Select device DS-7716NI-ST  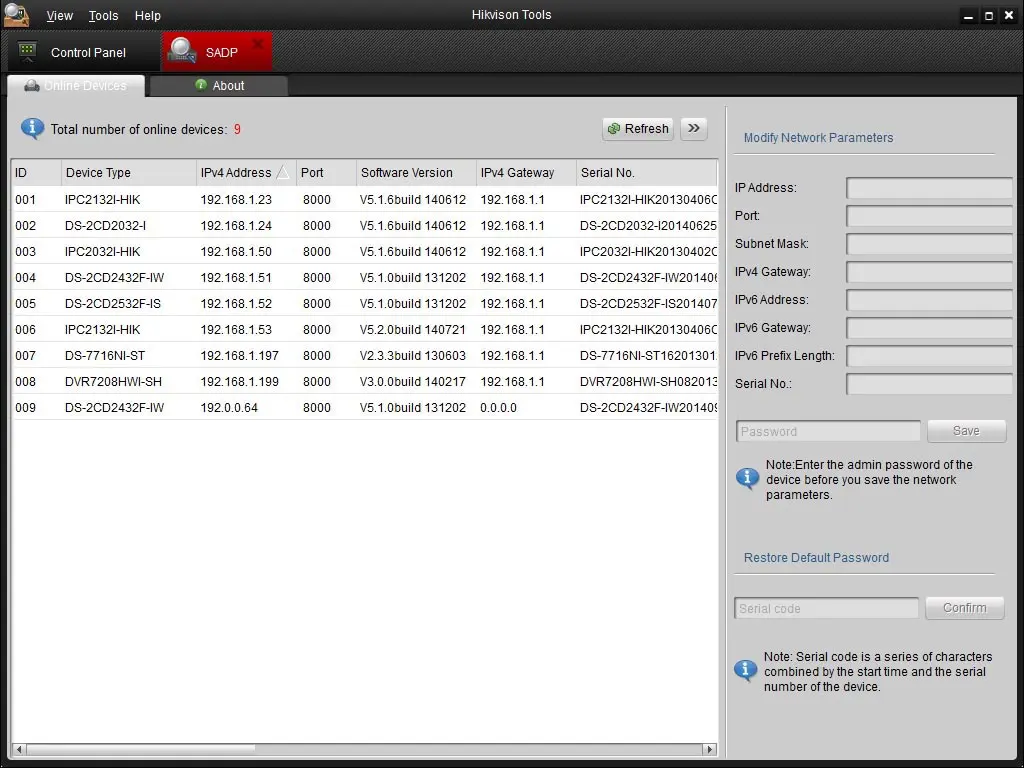(364, 356)
